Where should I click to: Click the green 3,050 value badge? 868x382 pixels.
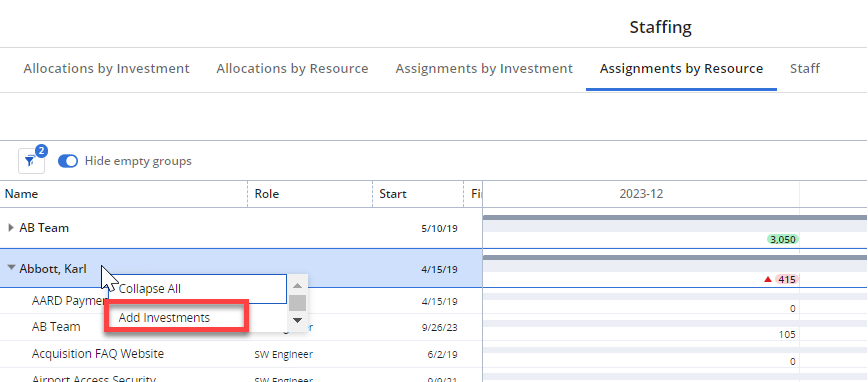pos(783,240)
